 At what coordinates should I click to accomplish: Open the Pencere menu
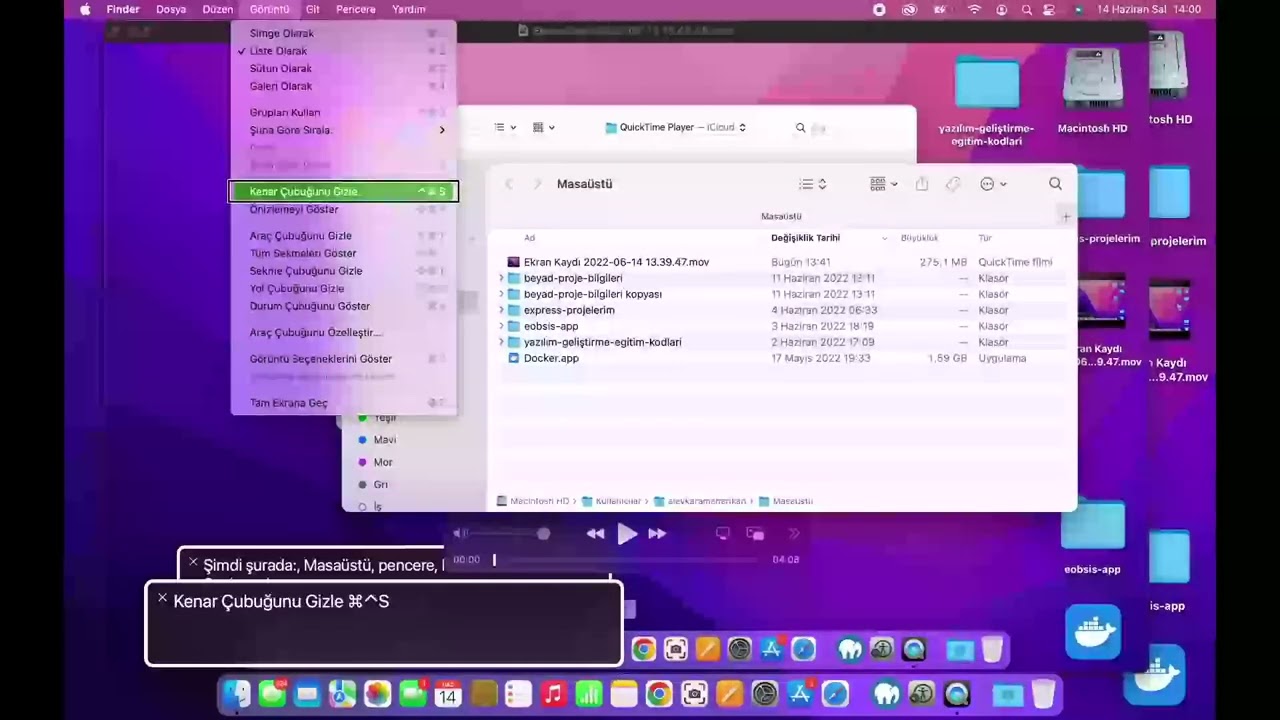tap(355, 9)
